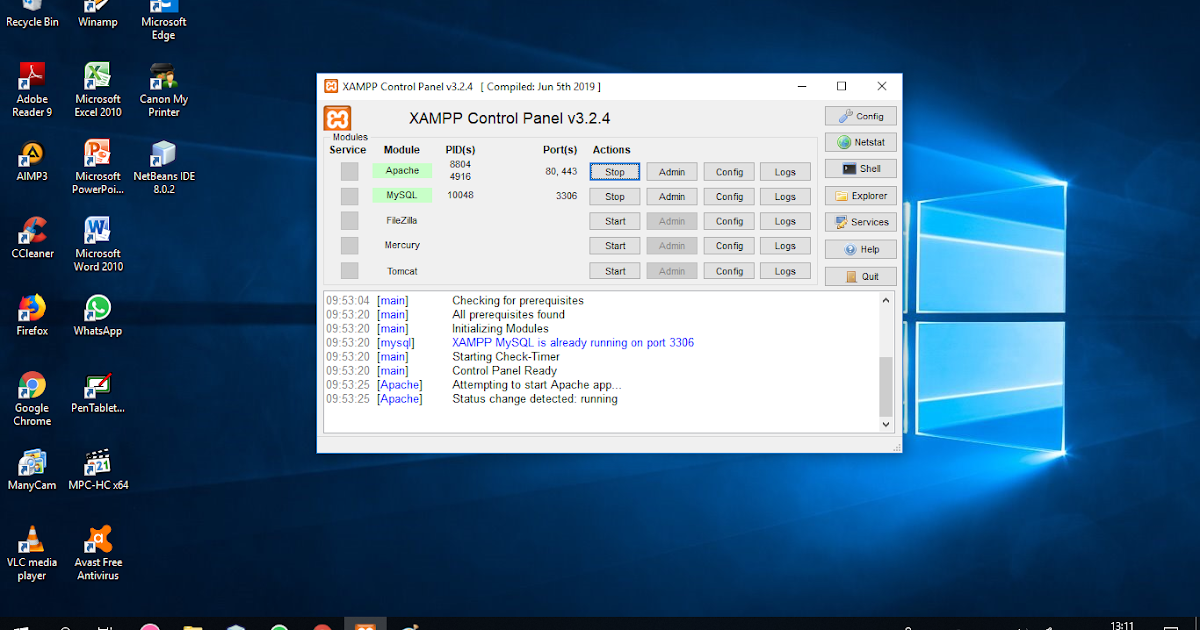
Task: Toggle the FileZilla service checkbox
Action: 349,221
